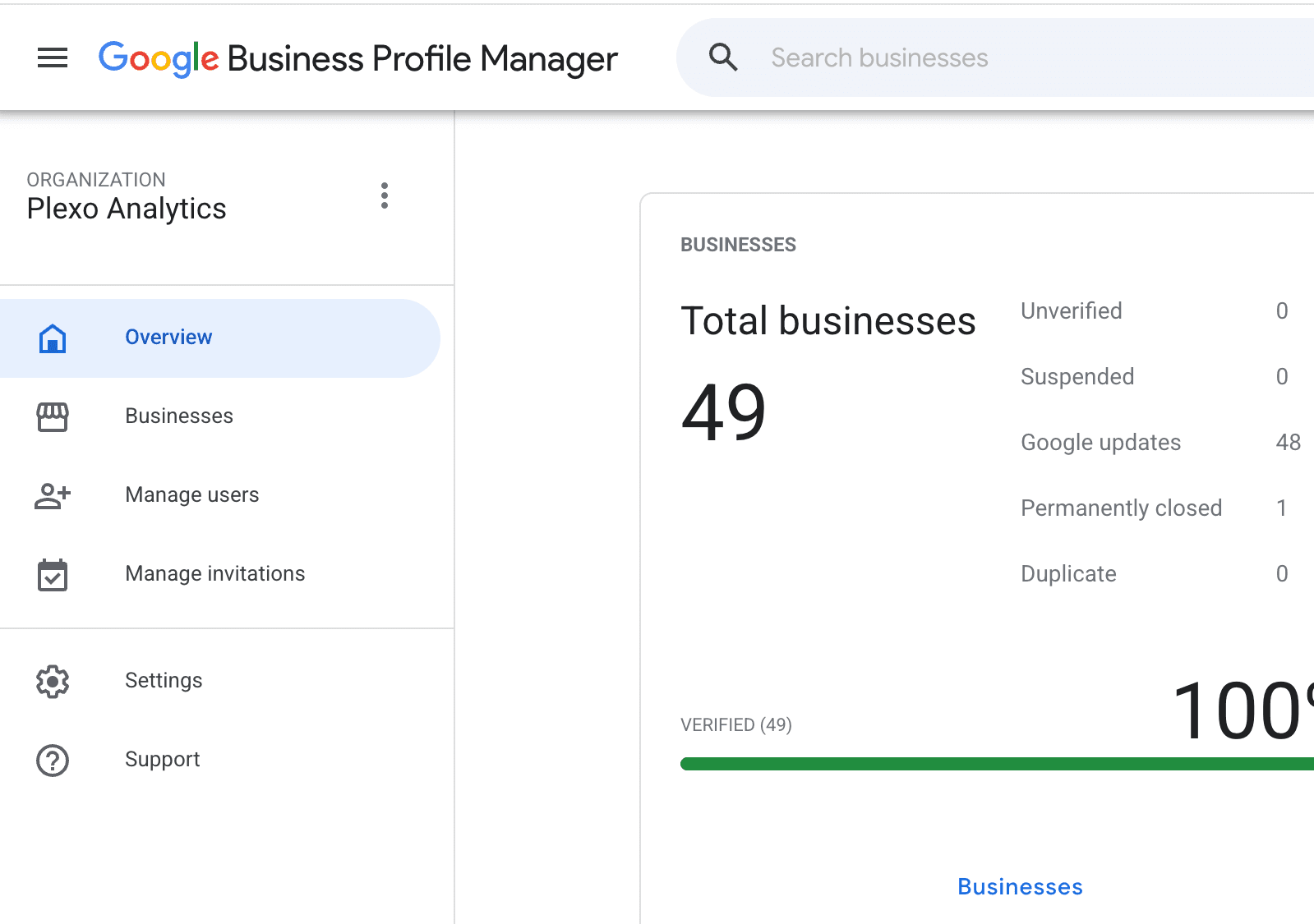Screen dimensions: 1314x924
Task: Click the Plexo Analytics organization name
Action: [x=127, y=209]
